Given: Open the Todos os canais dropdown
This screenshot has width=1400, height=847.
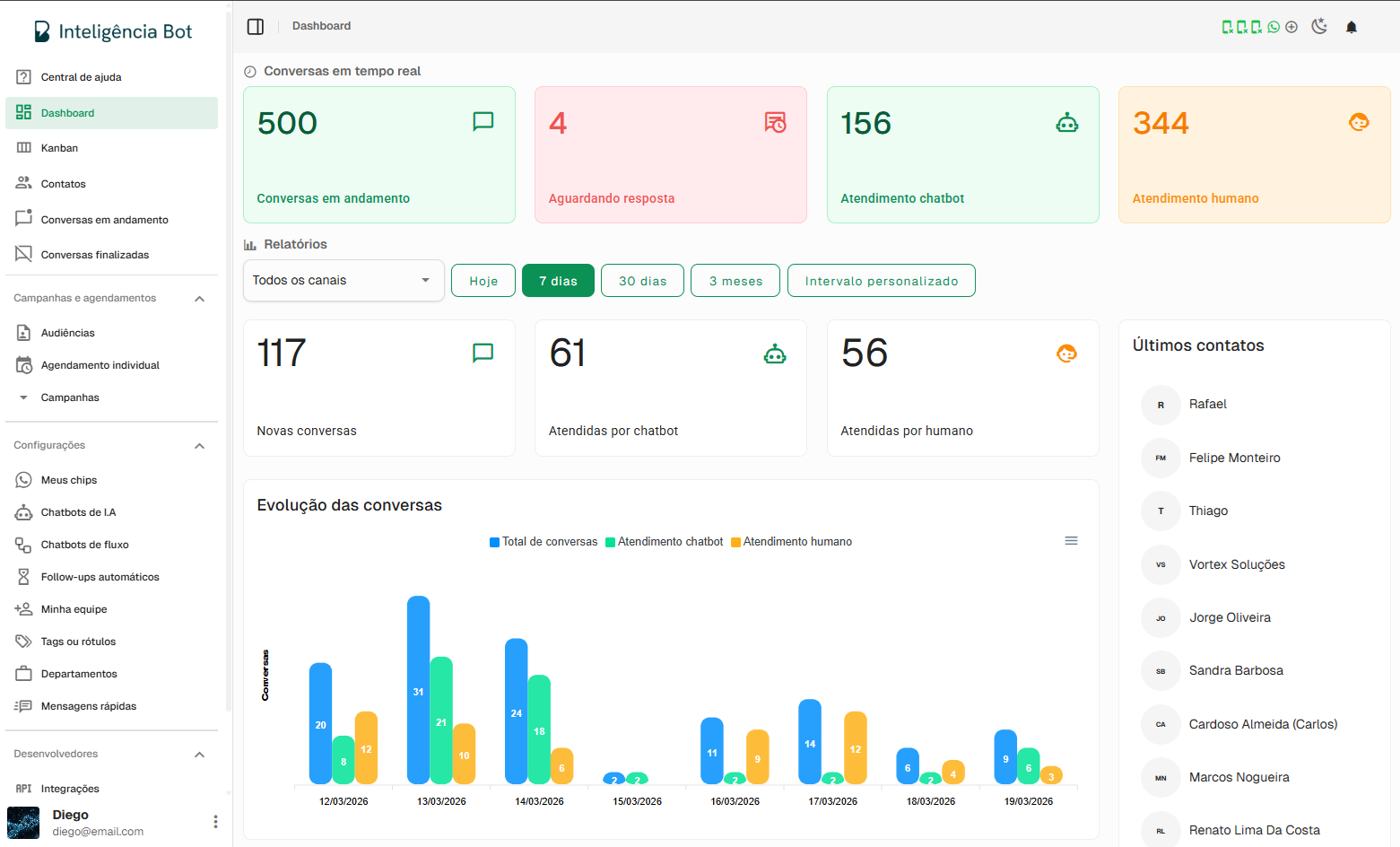Looking at the screenshot, I should click(343, 281).
